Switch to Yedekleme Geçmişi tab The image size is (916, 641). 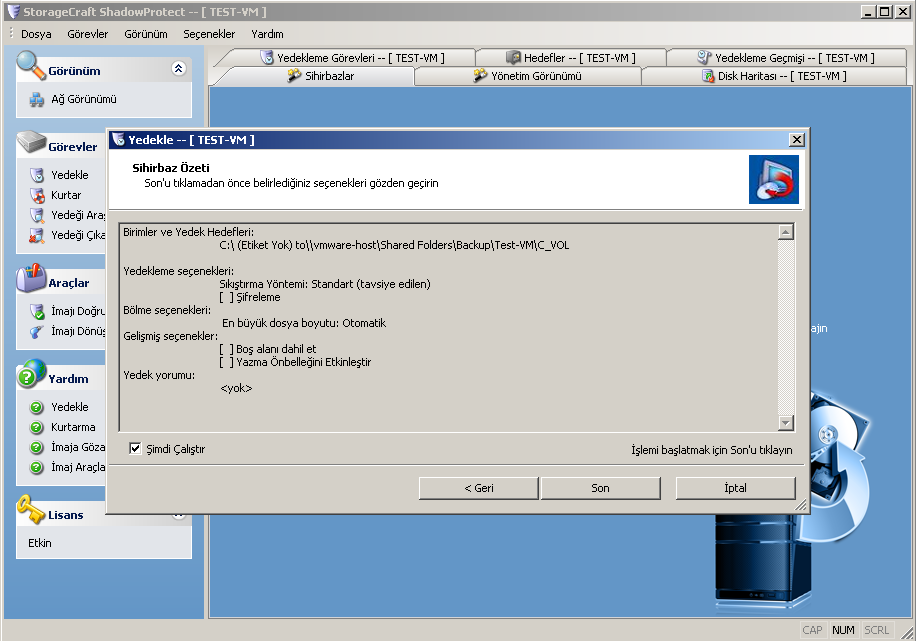click(786, 58)
